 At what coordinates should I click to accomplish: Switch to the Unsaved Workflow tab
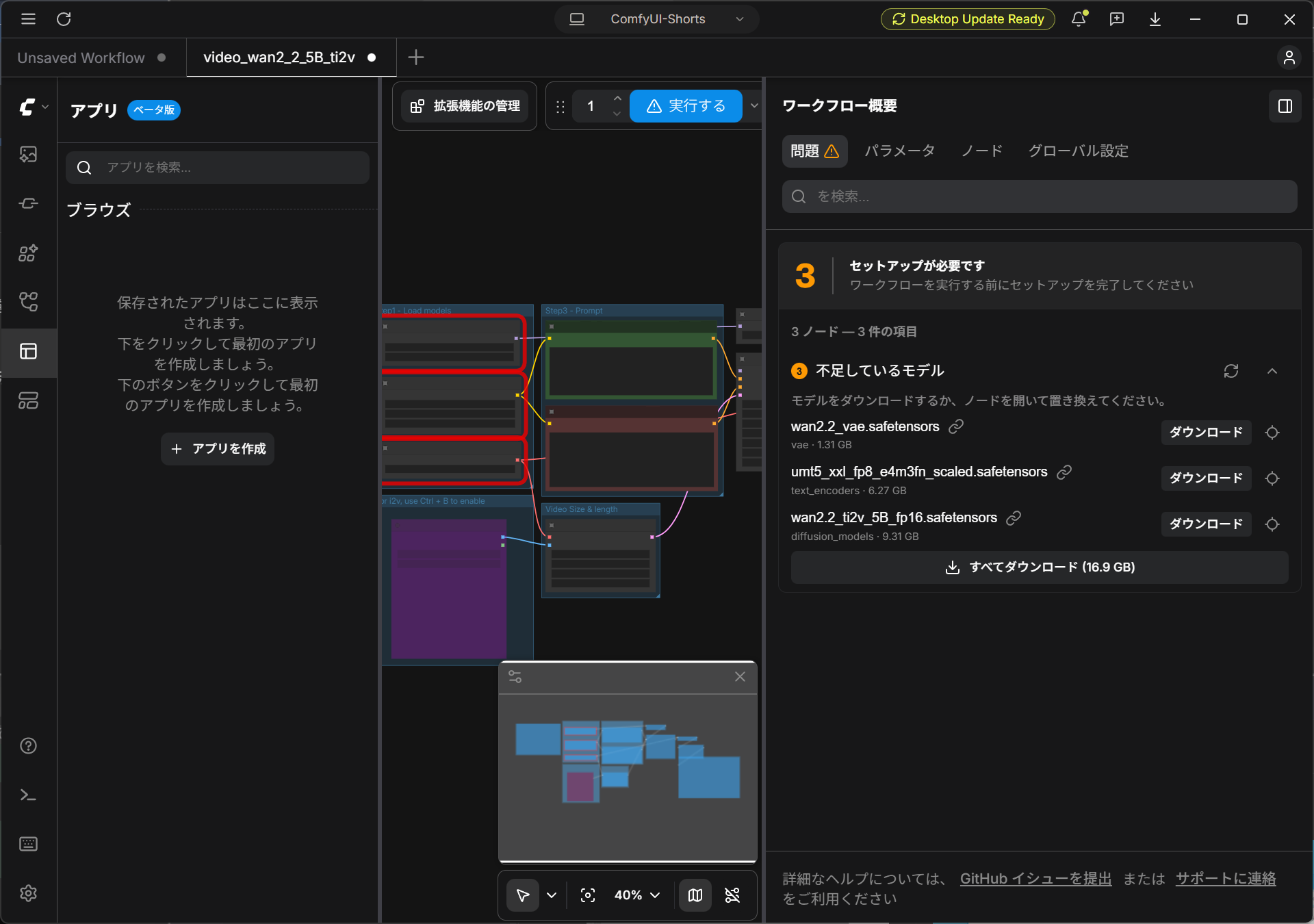pyautogui.click(x=81, y=57)
